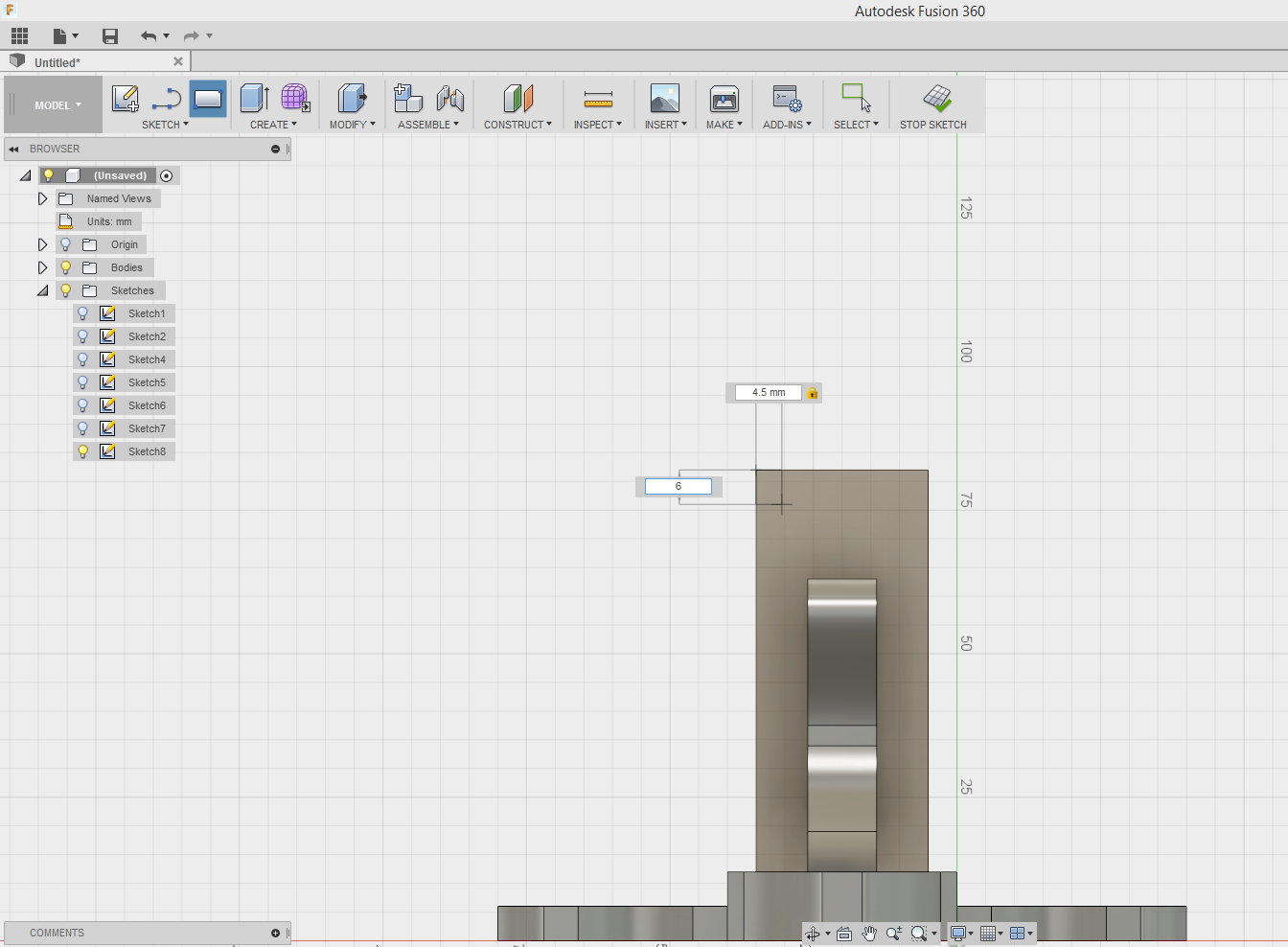
Task: Hide Sketch8 using its bulb
Action: pos(82,451)
